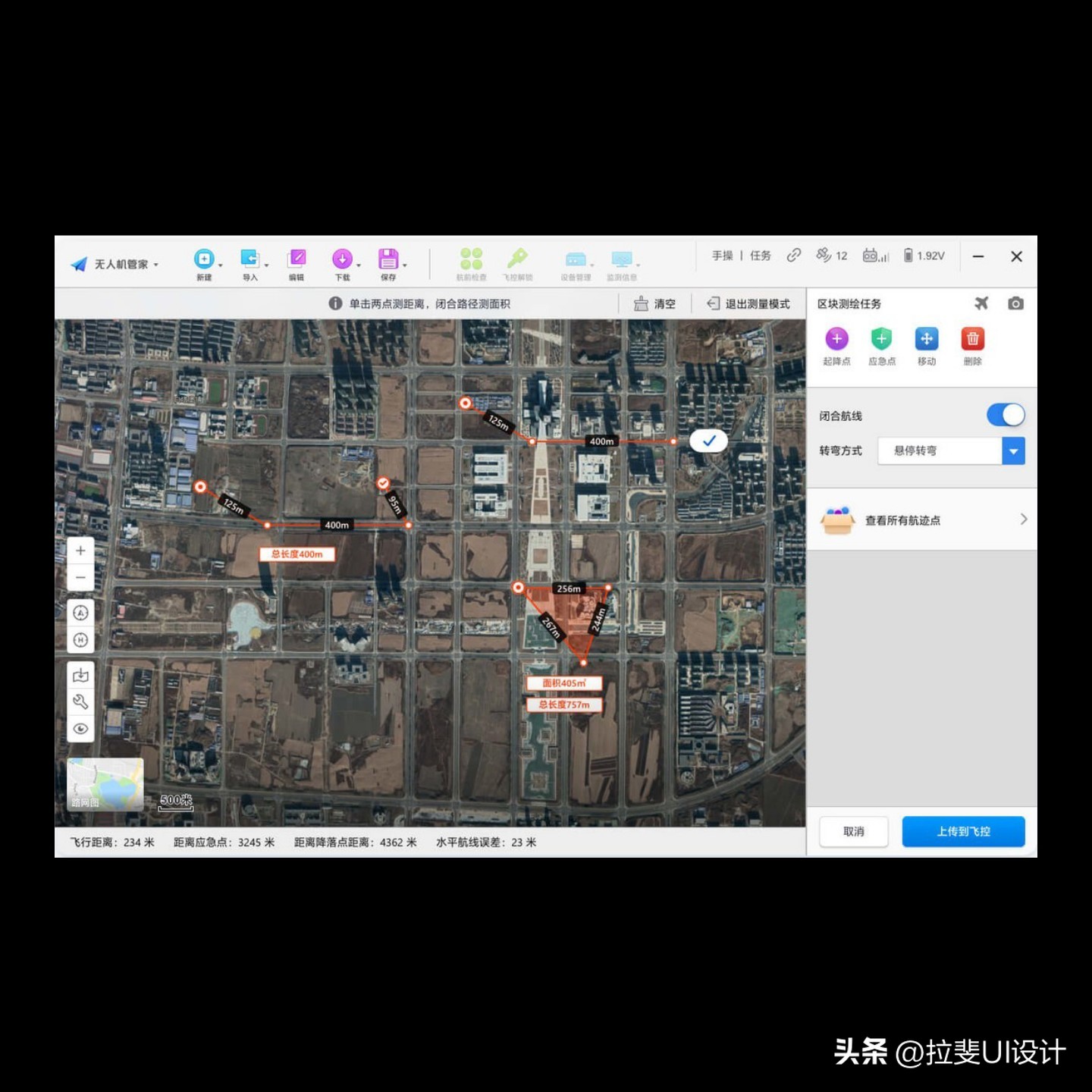The height and width of the screenshot is (1092, 1092).
Task: Click the 水平航线误差: 23 米 status text
Action: pyautogui.click(x=486, y=842)
